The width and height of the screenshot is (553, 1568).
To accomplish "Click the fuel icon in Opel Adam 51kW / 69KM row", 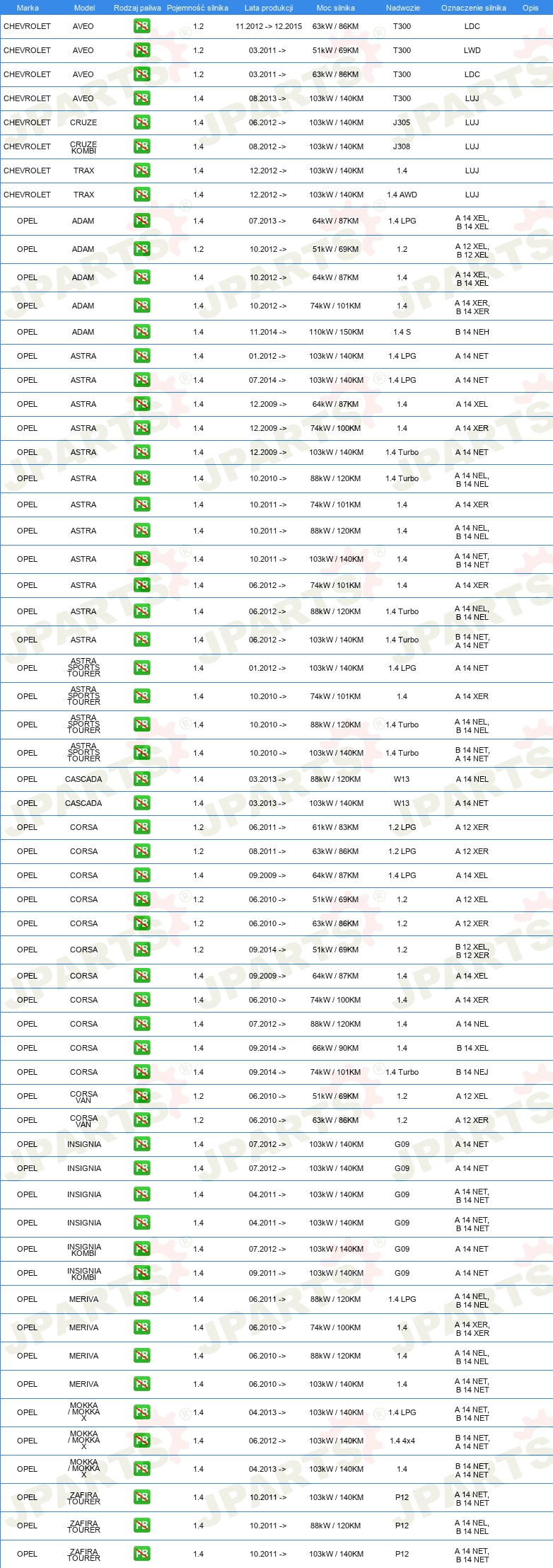I will click(141, 249).
